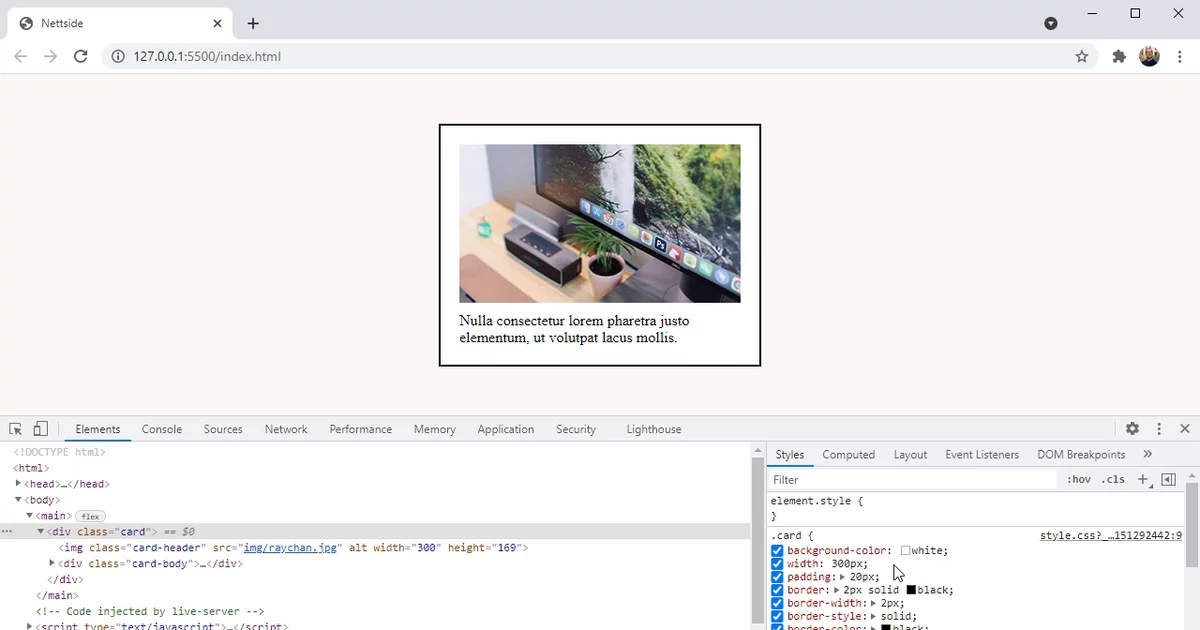1200x630 pixels.
Task: Open the Computed styles tab
Action: click(849, 454)
